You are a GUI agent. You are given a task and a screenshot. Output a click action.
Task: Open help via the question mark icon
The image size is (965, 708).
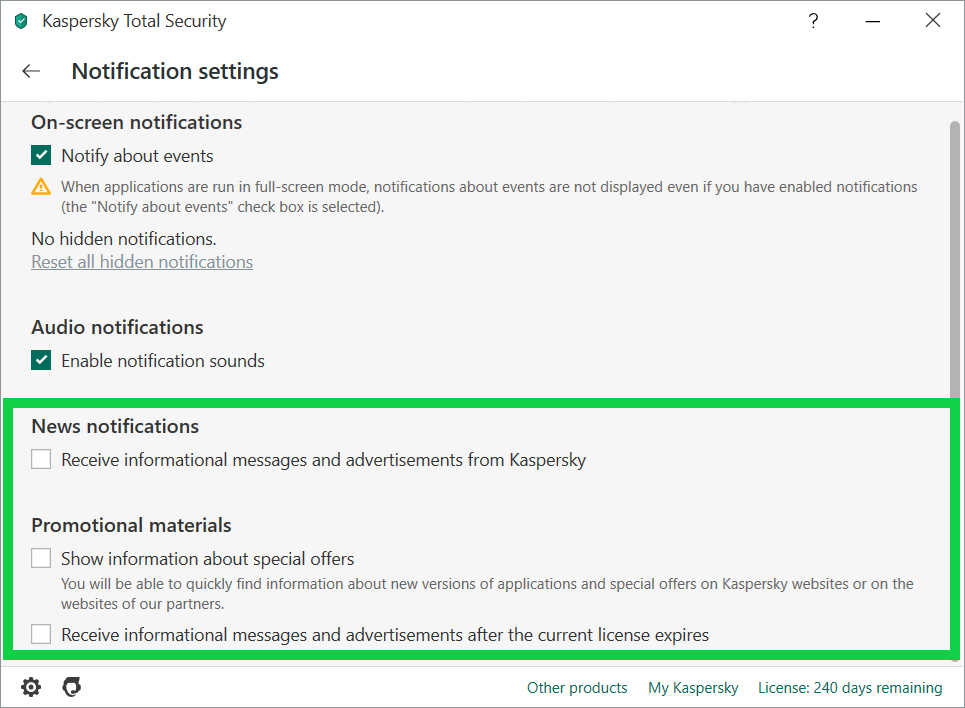tap(814, 21)
